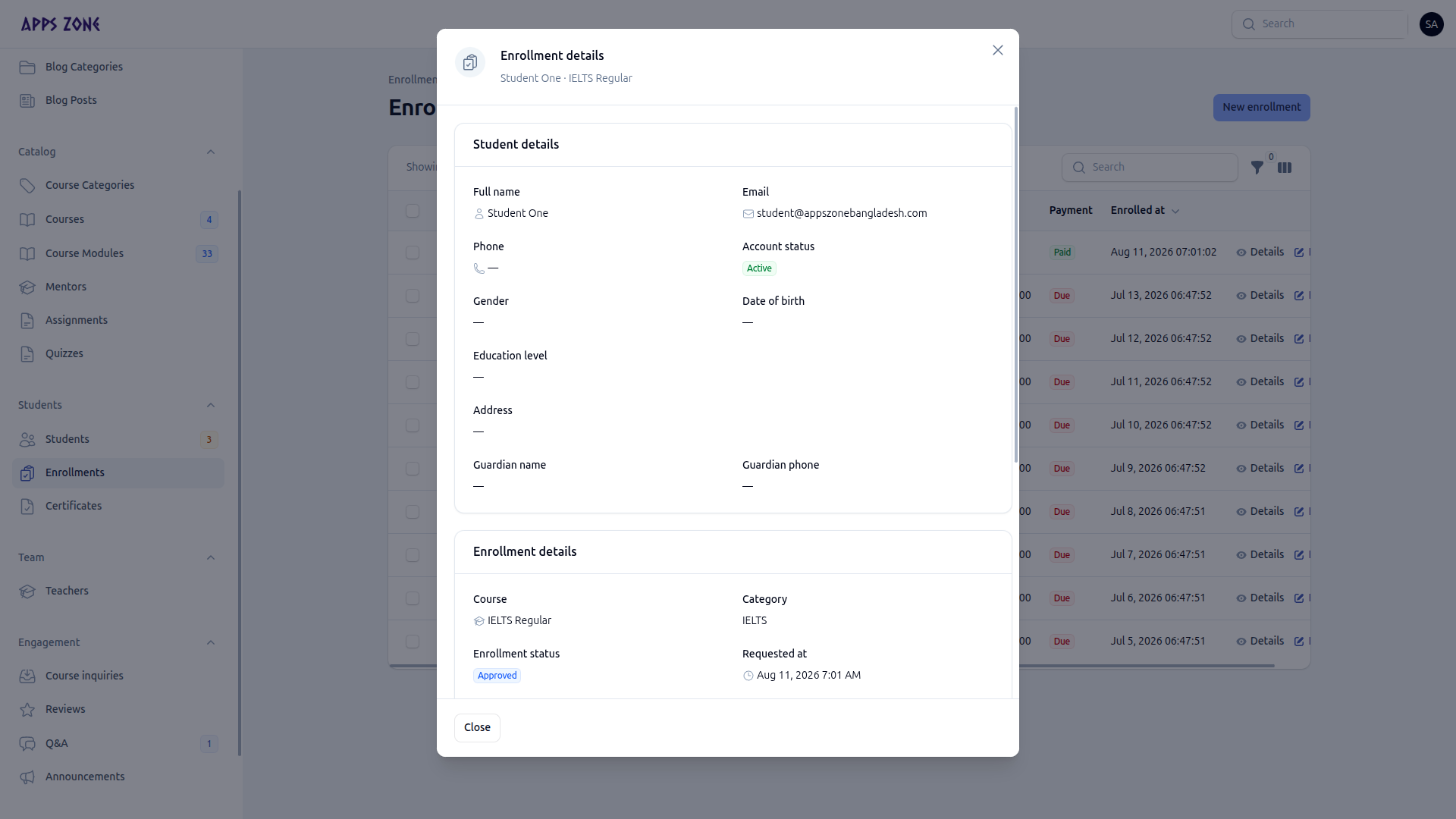Screen dimensions: 1456x819
Task: Open Details for the Jul 13, 2026 enrollment
Action: pos(1260,295)
